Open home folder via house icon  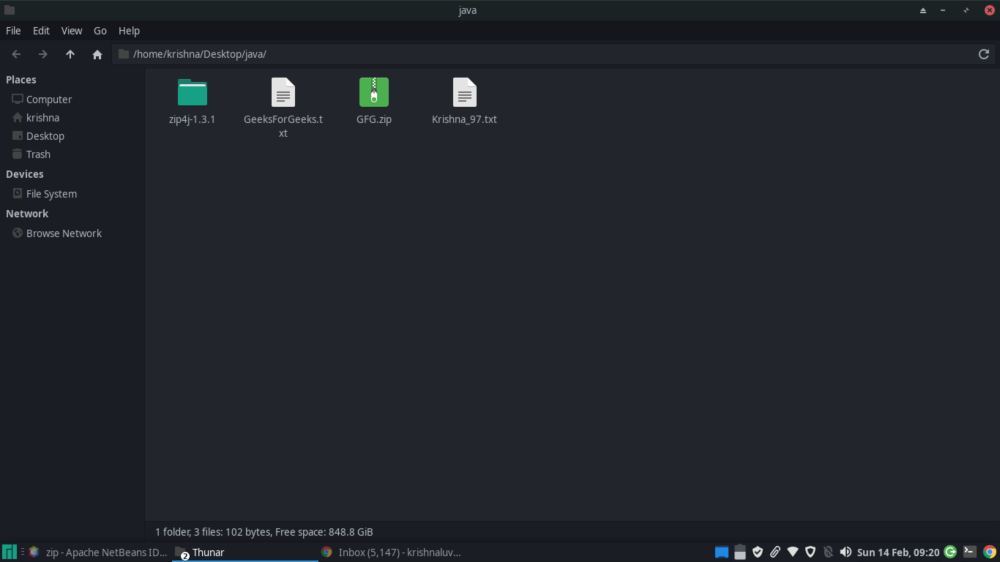[97, 54]
